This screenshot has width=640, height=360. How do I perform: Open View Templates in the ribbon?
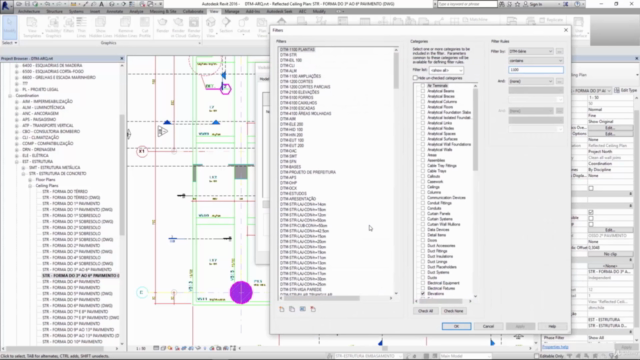click(x=32, y=27)
